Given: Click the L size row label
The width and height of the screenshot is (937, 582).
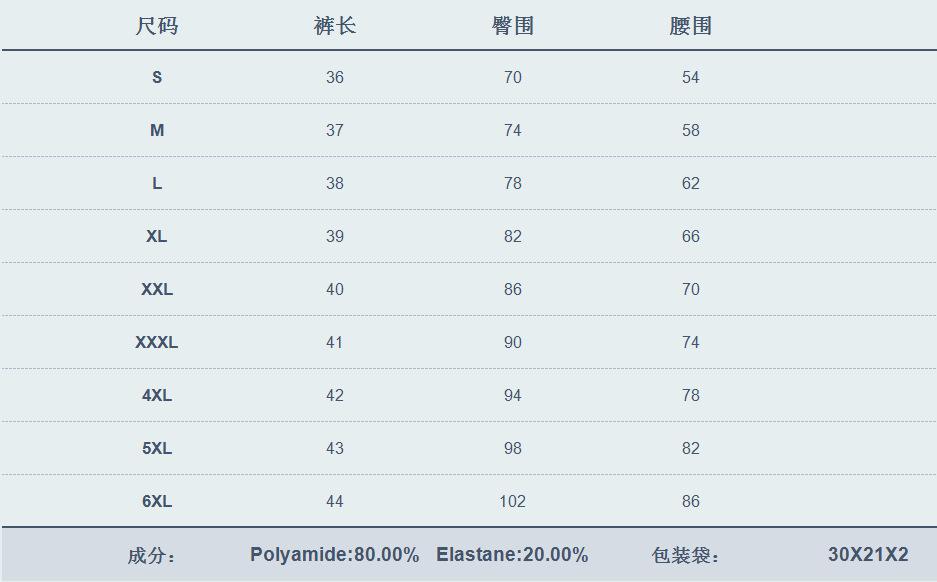Looking at the screenshot, I should click(x=157, y=183).
